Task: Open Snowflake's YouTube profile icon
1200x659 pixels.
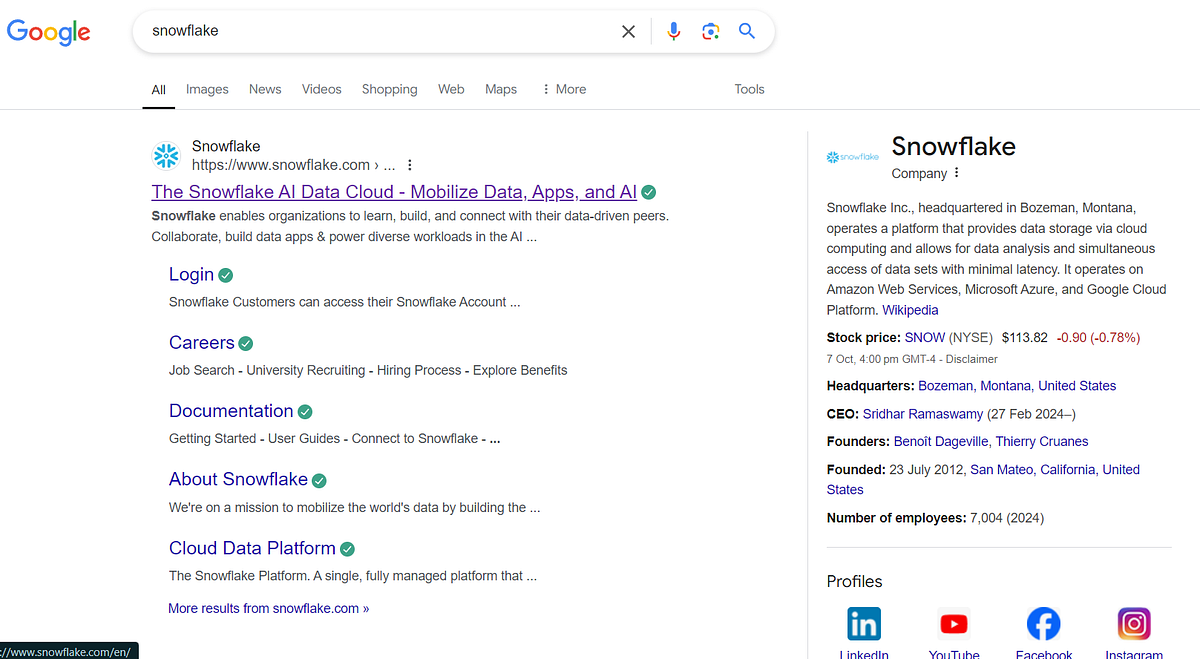Action: click(x=953, y=622)
